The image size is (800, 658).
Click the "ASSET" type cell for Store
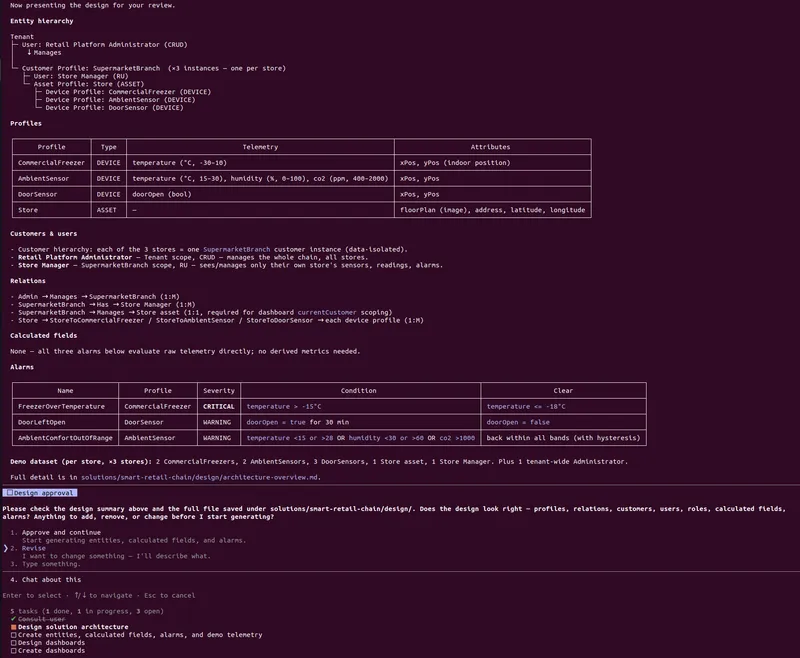click(107, 210)
